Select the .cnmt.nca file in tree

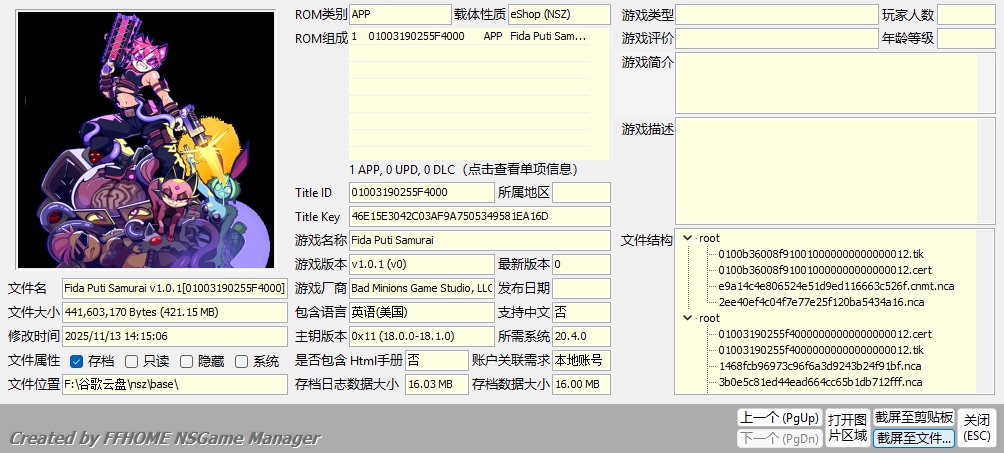(835, 286)
